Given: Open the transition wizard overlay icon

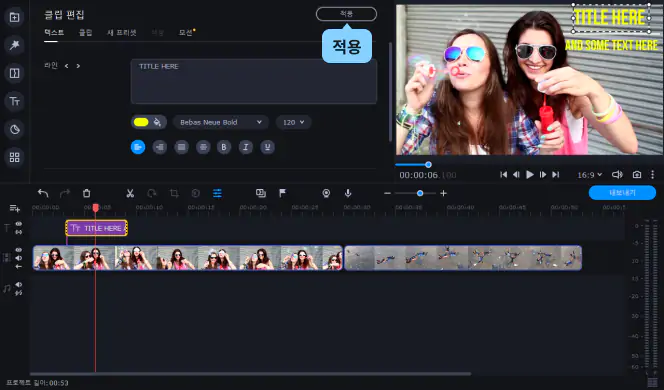Looking at the screenshot, I should (261, 193).
